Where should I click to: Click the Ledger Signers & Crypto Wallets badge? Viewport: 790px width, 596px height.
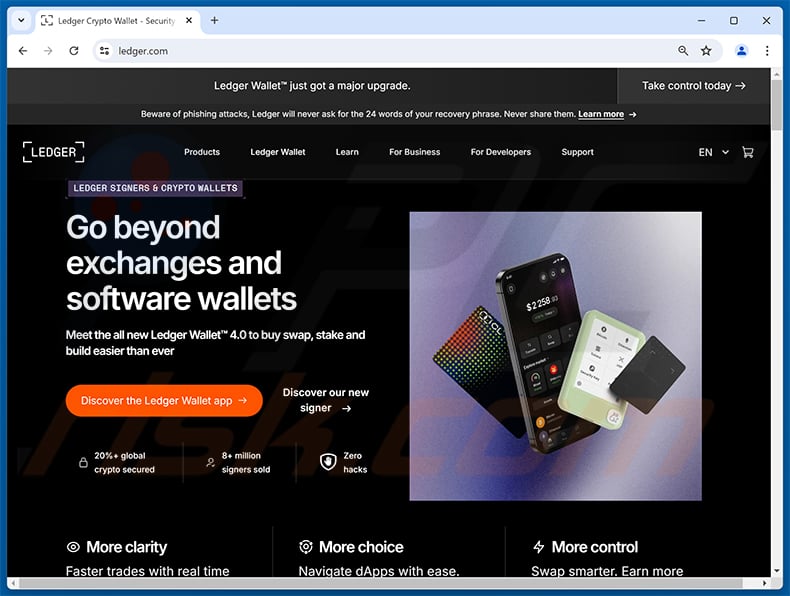point(155,188)
